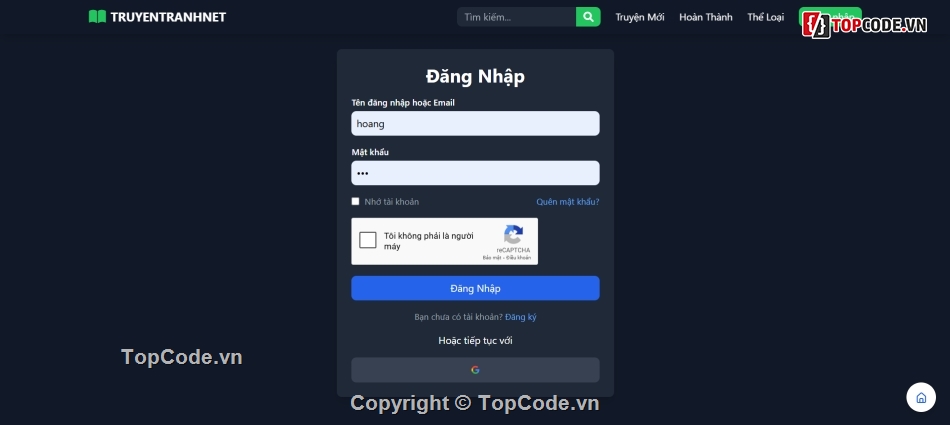
Task: Click the 'Mật khẩu' password field
Action: pos(475,173)
